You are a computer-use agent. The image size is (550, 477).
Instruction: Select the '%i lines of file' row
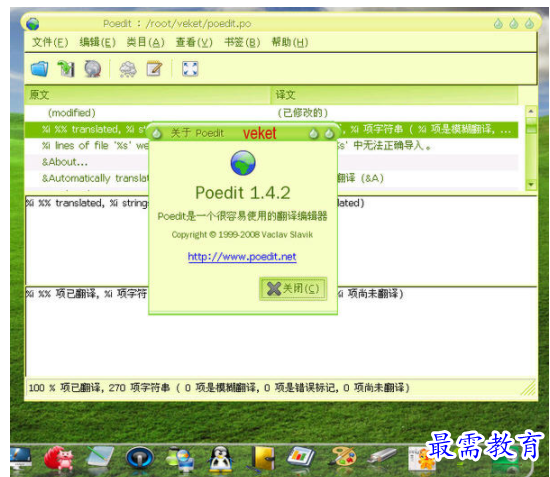87,146
